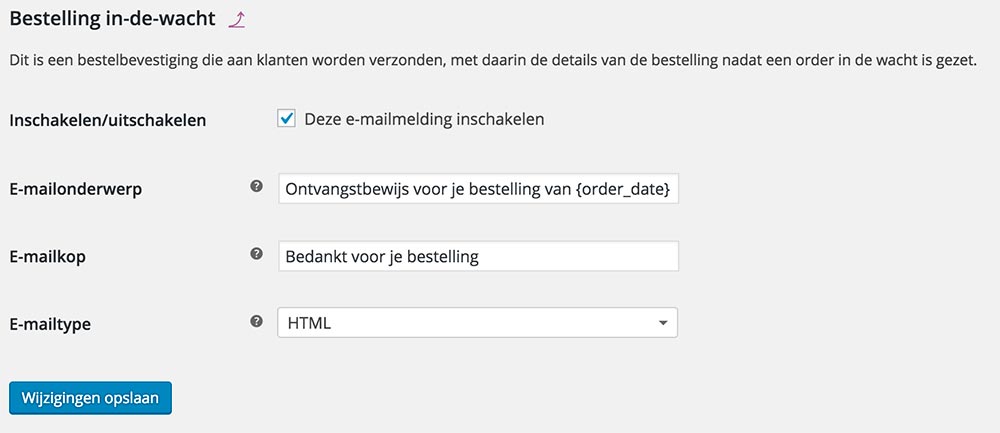Click help icon next to E-mailkop
Screen dimensions: 1000x433
[x=256, y=254]
